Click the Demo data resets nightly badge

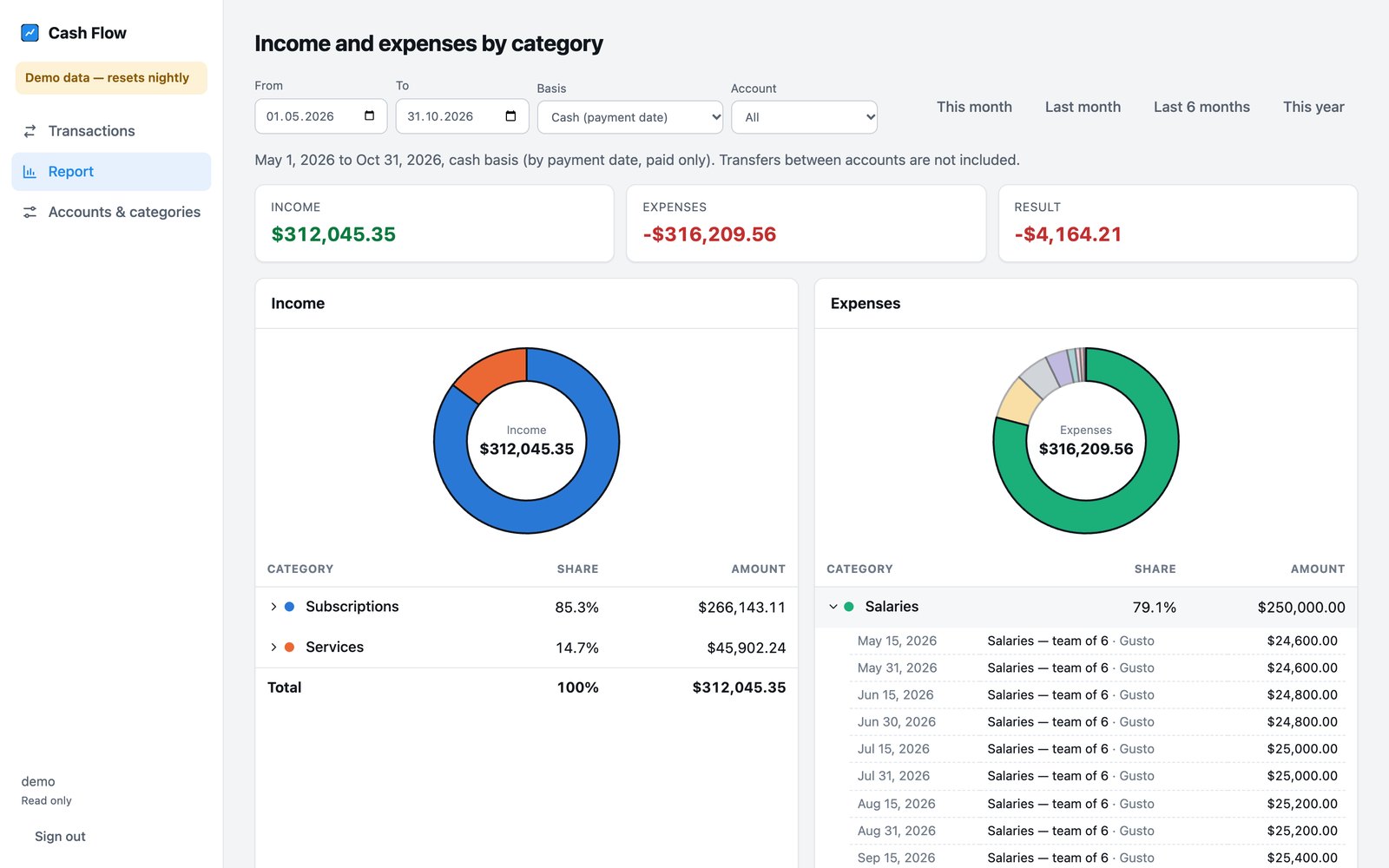(x=111, y=78)
